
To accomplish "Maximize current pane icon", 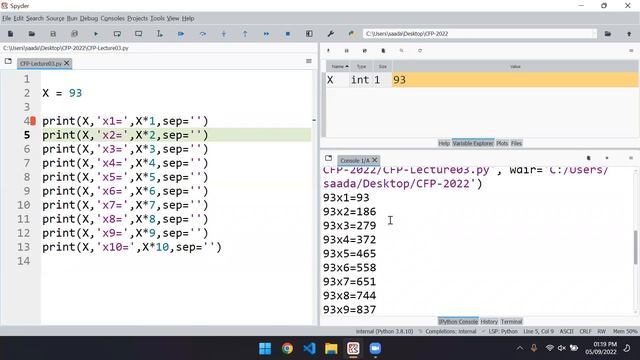I will click(309, 34).
